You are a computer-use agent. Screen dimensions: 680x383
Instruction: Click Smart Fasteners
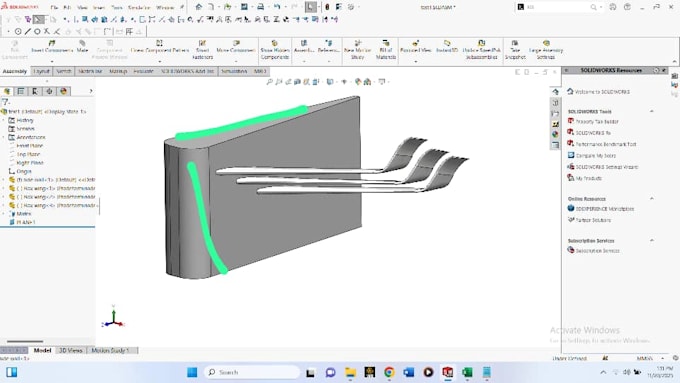pos(203,50)
